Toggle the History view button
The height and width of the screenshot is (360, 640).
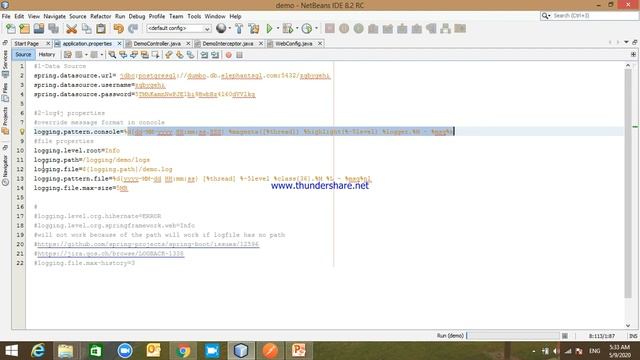[47, 54]
